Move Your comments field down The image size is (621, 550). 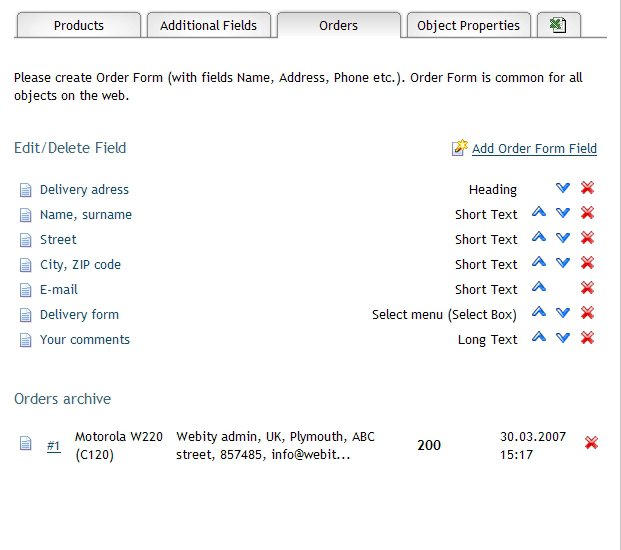coord(563,338)
